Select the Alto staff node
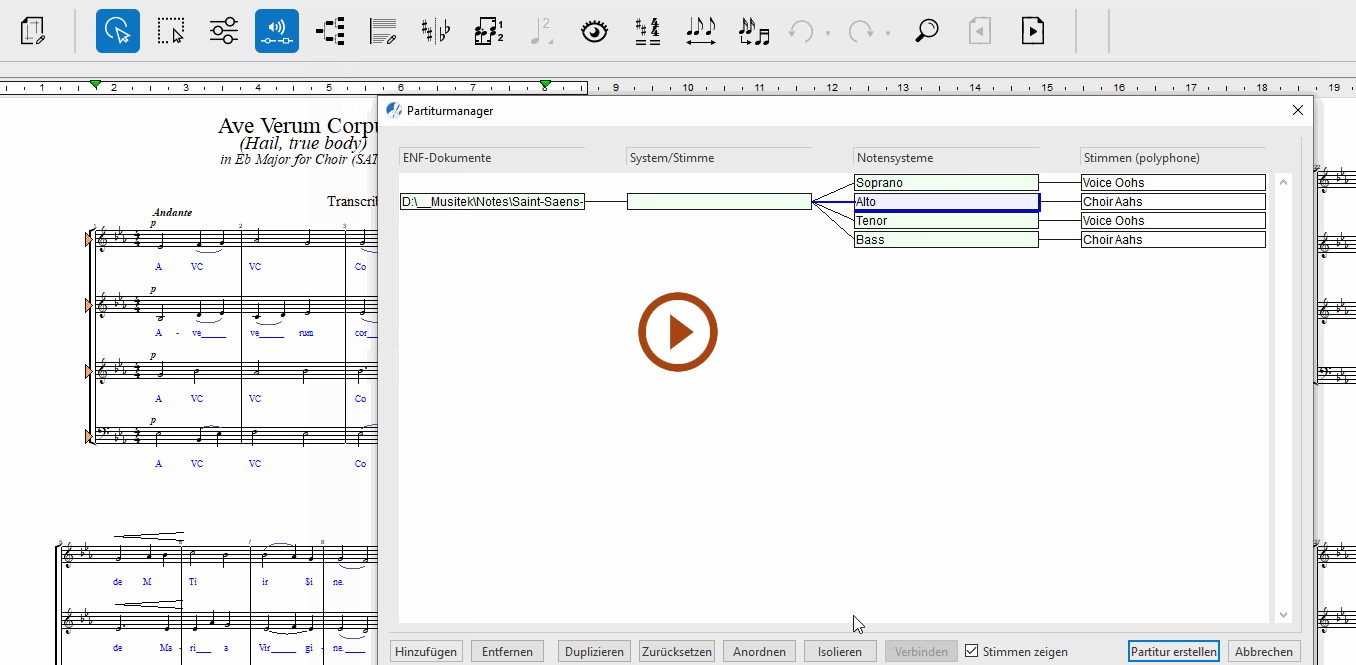The width and height of the screenshot is (1356, 665). (946, 202)
